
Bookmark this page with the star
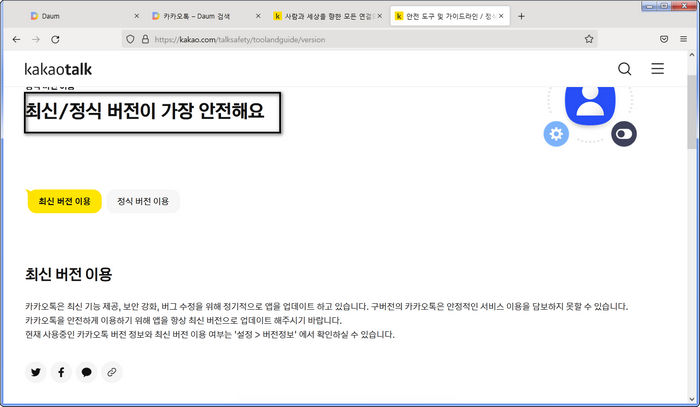[x=589, y=39]
